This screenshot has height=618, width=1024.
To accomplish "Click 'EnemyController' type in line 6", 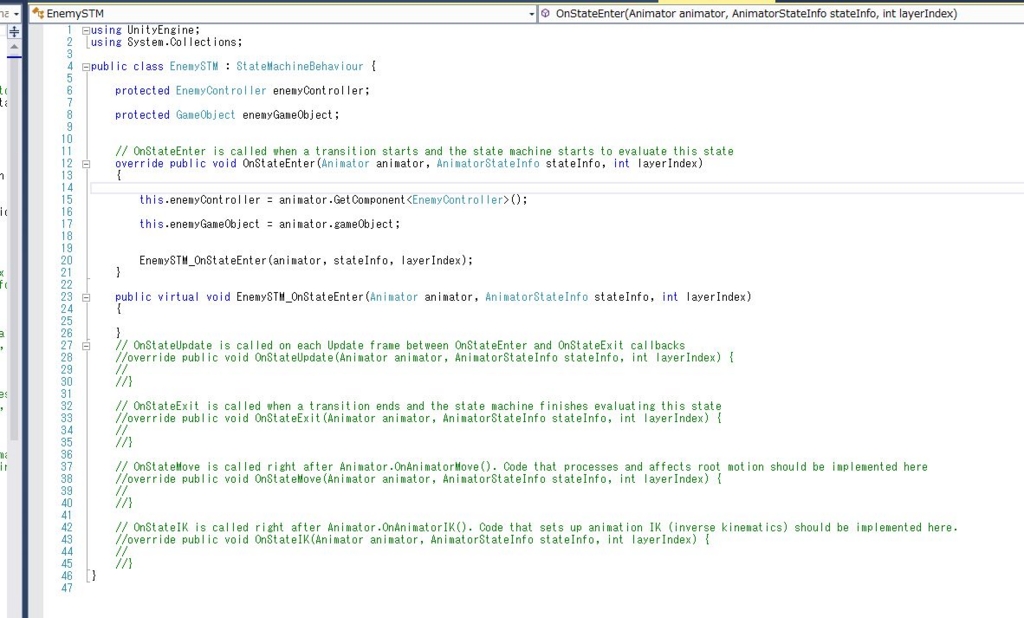I will click(x=221, y=91).
